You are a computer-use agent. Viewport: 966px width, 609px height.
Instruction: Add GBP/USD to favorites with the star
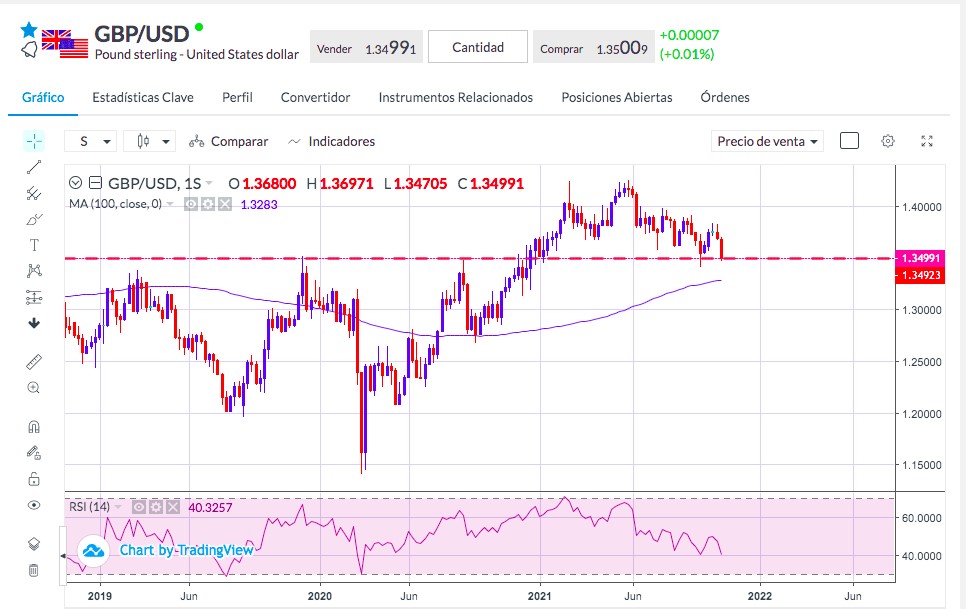[x=29, y=30]
